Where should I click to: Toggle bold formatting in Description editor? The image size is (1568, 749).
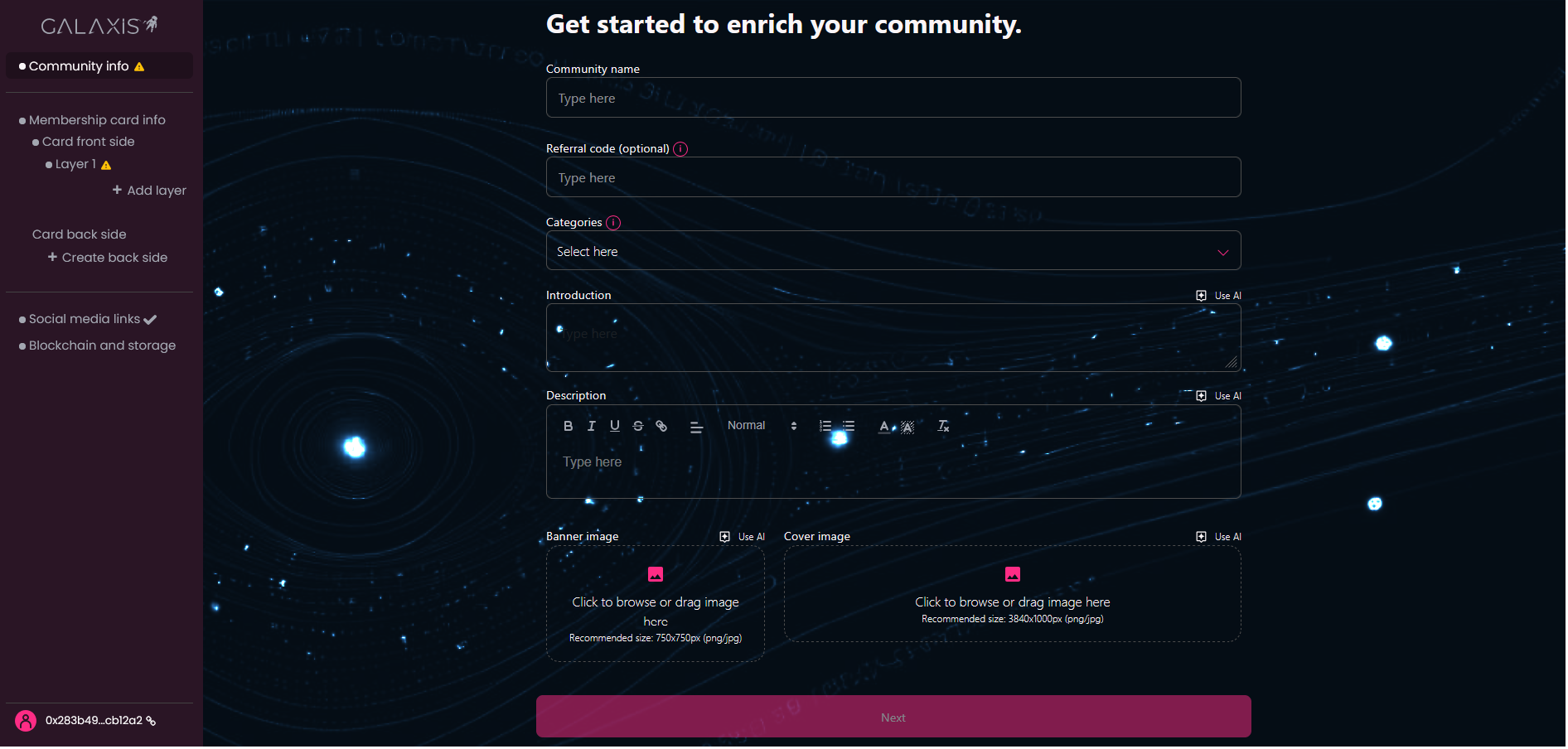(568, 426)
